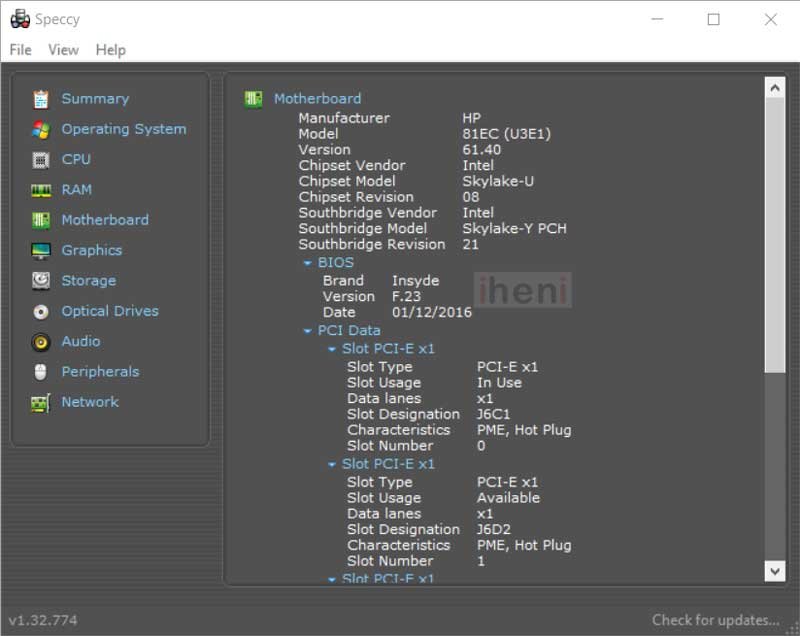Viewport: 800px width, 636px height.
Task: Click the Motherboard header icon in main panel
Action: [254, 98]
